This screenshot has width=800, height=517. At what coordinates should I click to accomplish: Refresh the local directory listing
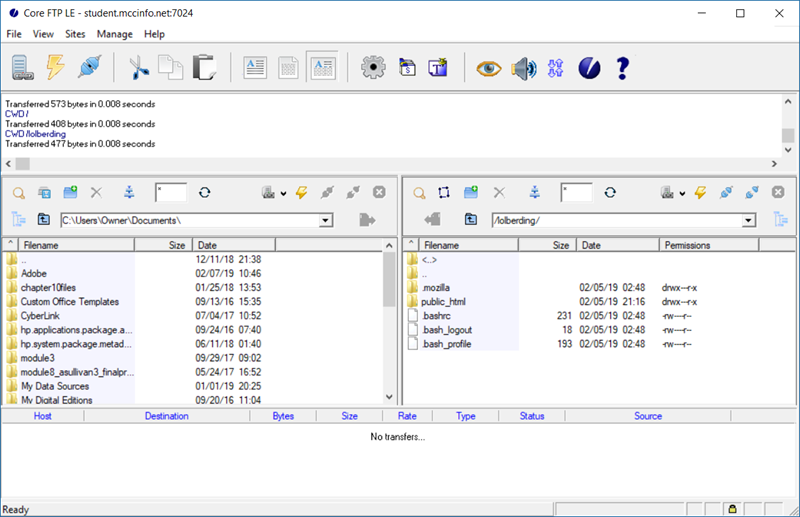205,192
